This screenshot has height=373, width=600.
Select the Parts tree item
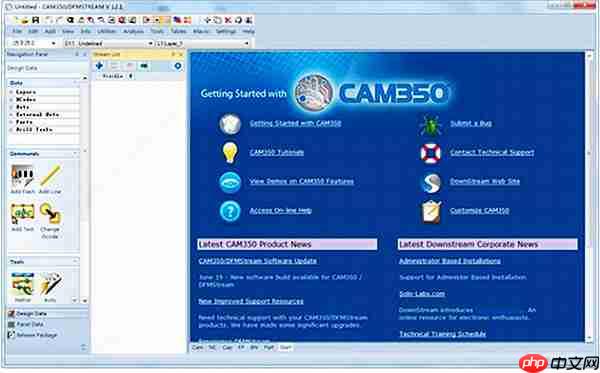tap(24, 122)
